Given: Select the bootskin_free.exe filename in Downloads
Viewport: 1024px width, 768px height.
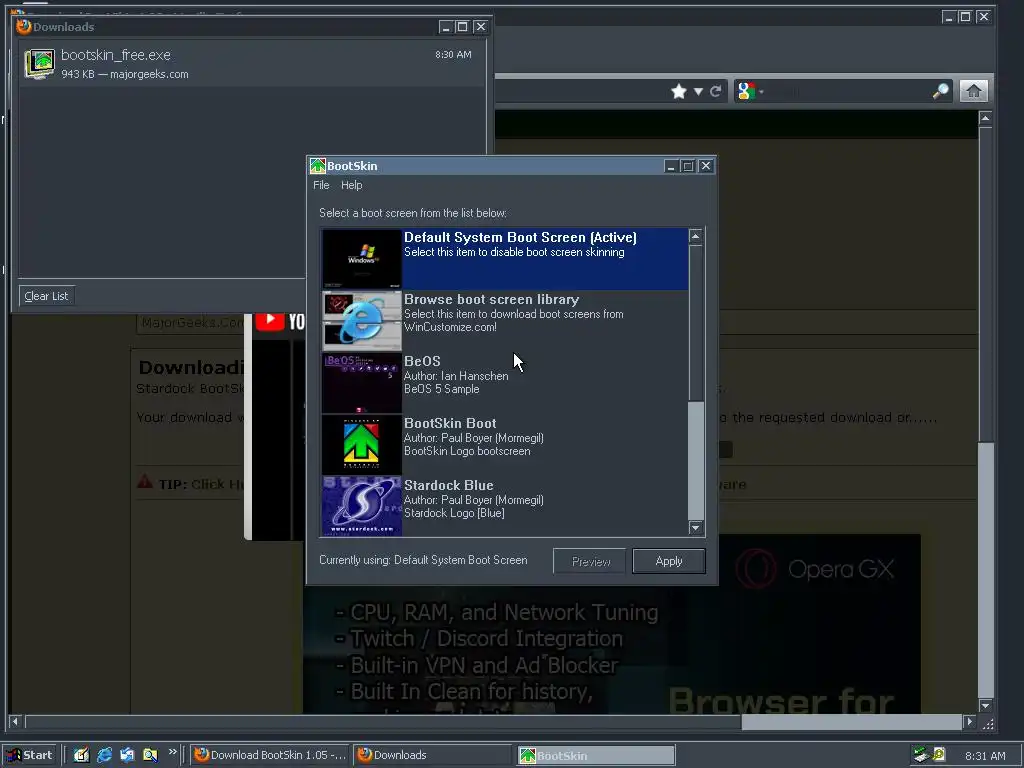Looking at the screenshot, I should (x=116, y=56).
